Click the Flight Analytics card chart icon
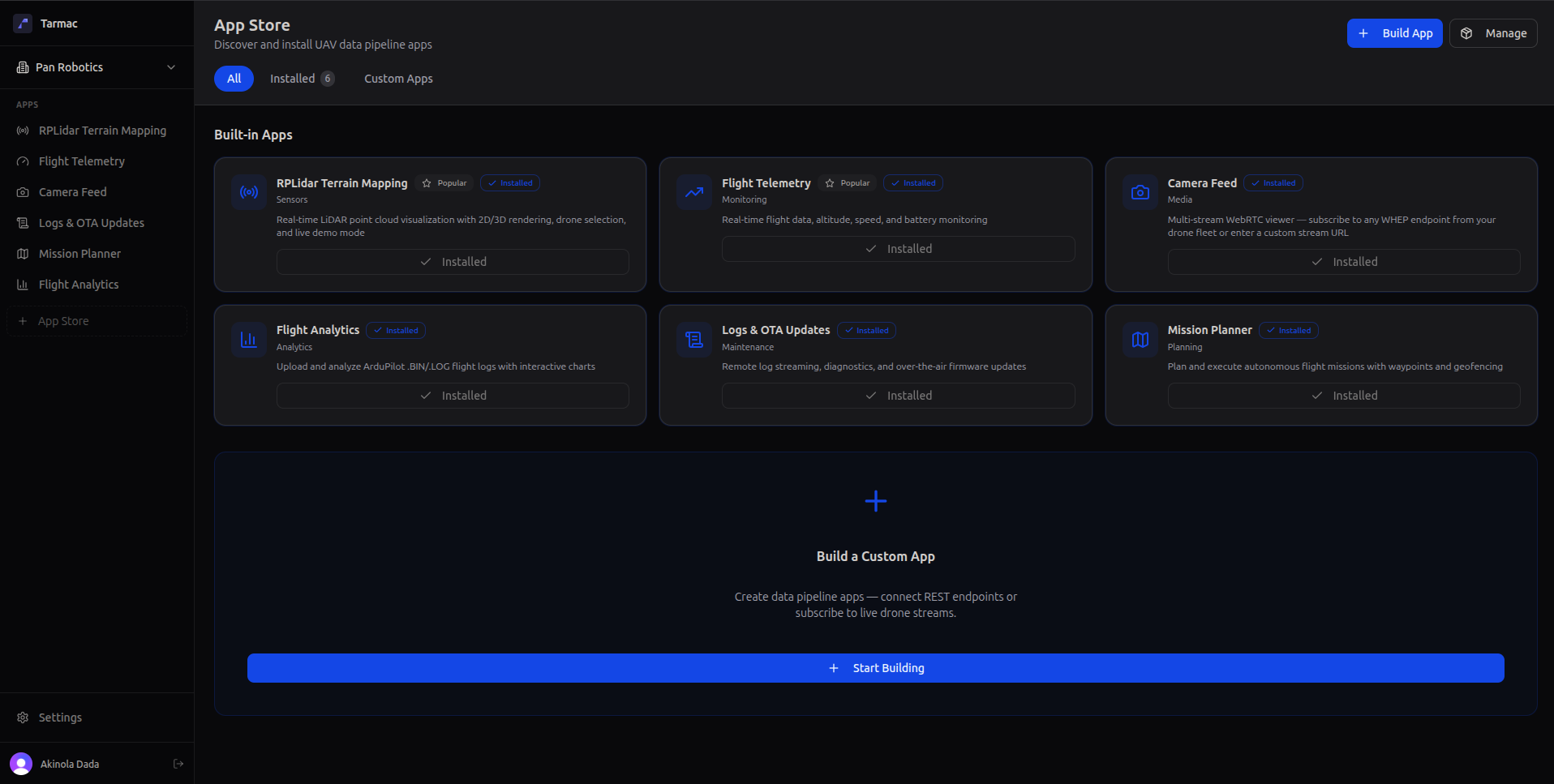The image size is (1554, 784). [249, 340]
